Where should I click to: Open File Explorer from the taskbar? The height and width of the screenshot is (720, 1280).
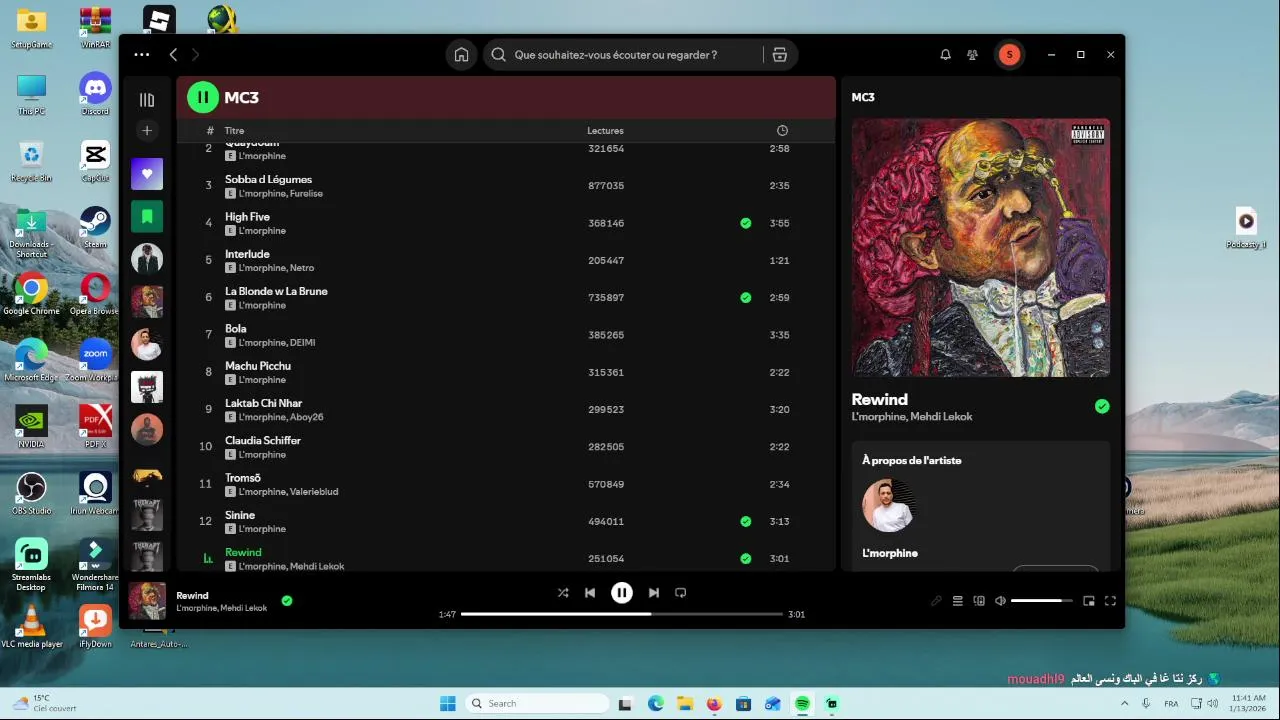(684, 703)
